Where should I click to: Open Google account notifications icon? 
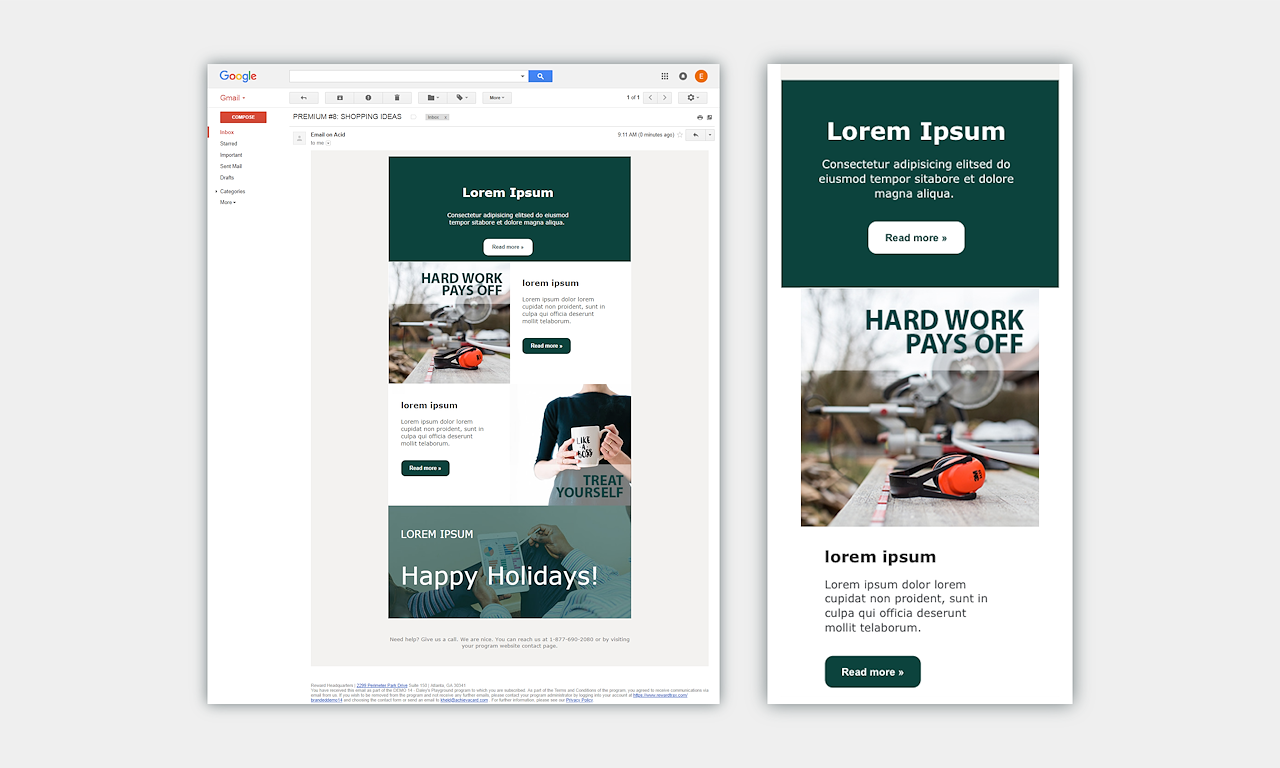(683, 76)
